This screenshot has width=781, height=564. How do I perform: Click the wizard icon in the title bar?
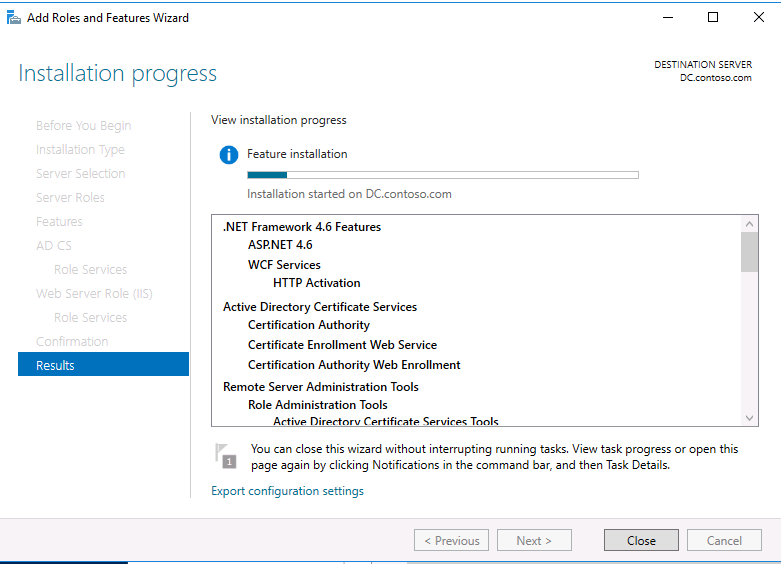point(14,17)
